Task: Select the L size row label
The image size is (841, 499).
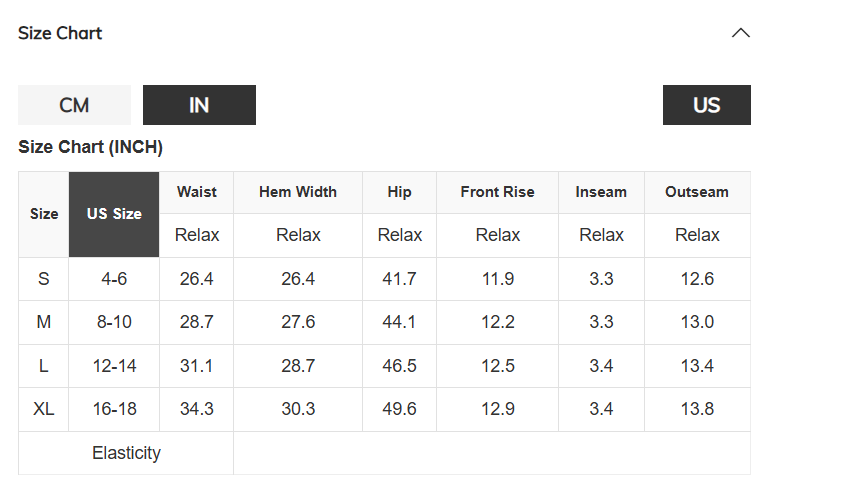Action: pyautogui.click(x=43, y=366)
